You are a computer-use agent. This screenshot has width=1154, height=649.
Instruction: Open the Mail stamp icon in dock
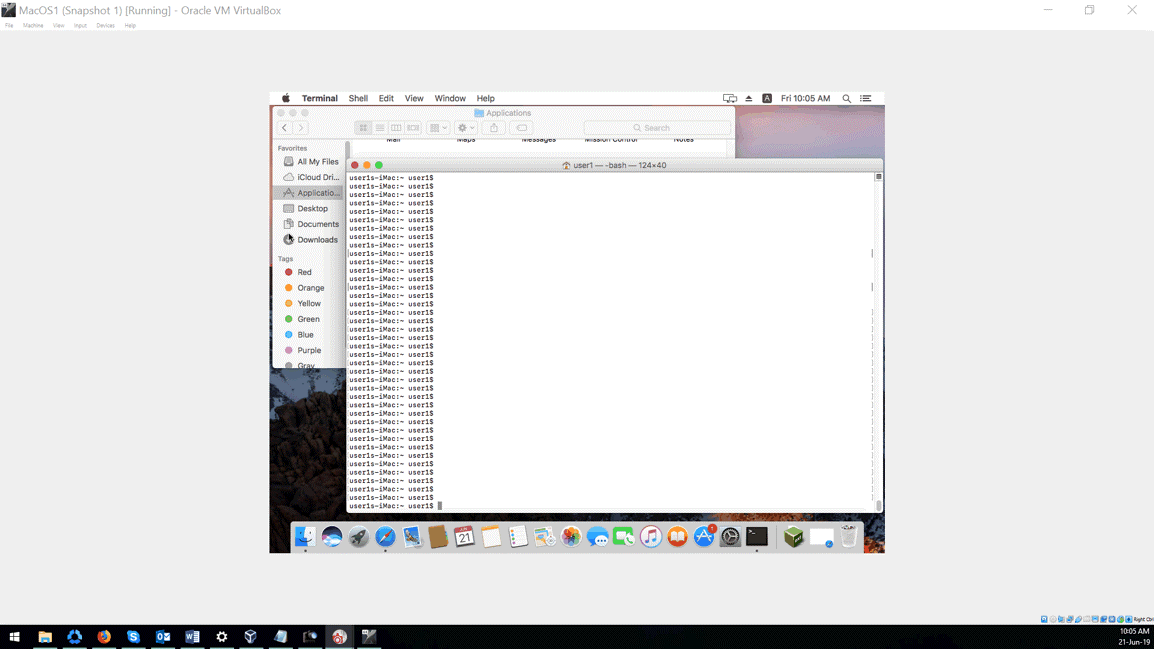click(x=412, y=536)
